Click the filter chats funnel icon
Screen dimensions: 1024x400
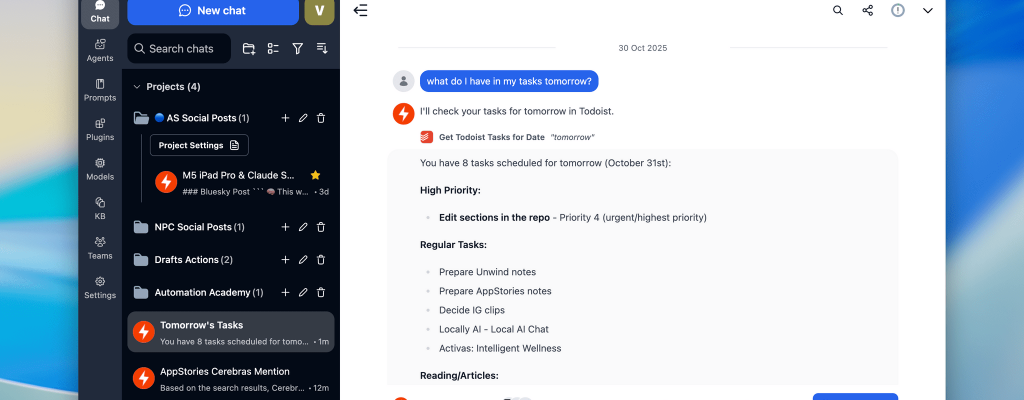tap(297, 48)
